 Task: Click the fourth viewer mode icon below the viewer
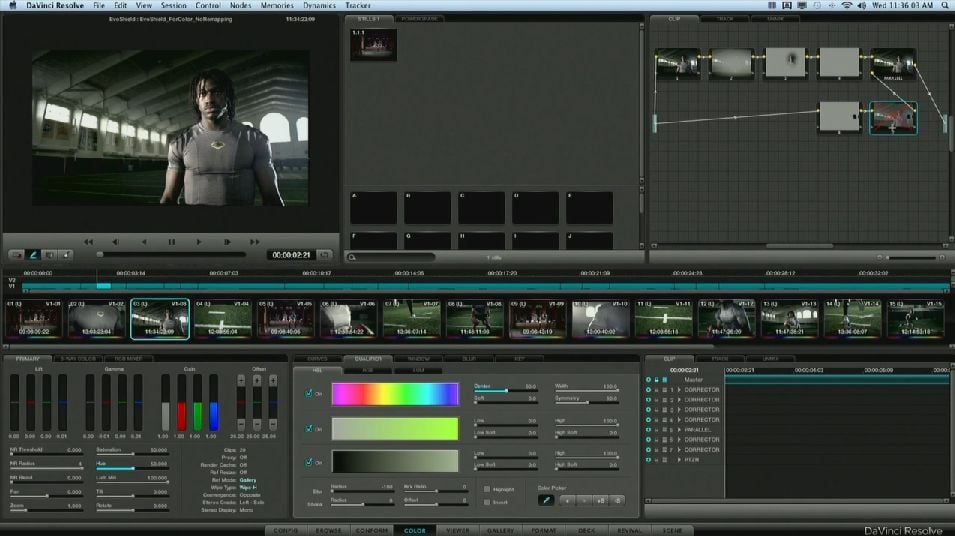(66, 255)
